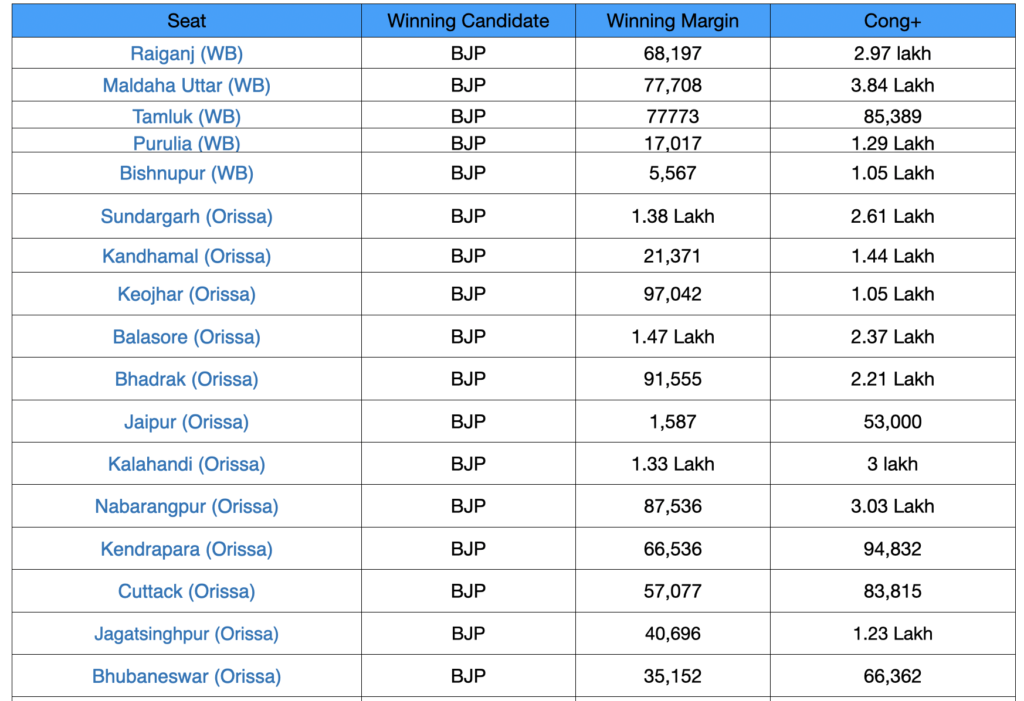Select the Cong+ column header
The image size is (1024, 701).
(x=892, y=21)
